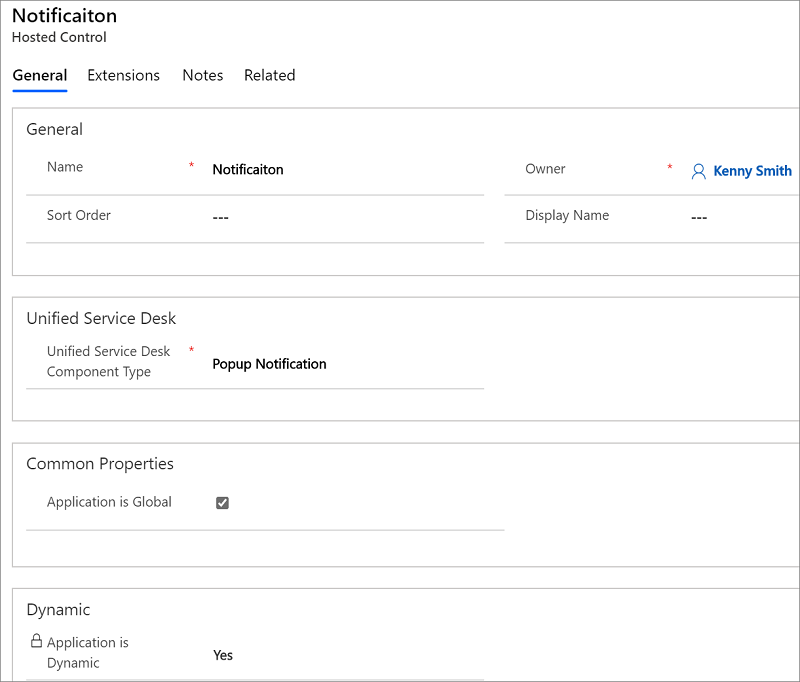The width and height of the screenshot is (800, 682).
Task: Click the Owner field label
Action: tap(545, 169)
